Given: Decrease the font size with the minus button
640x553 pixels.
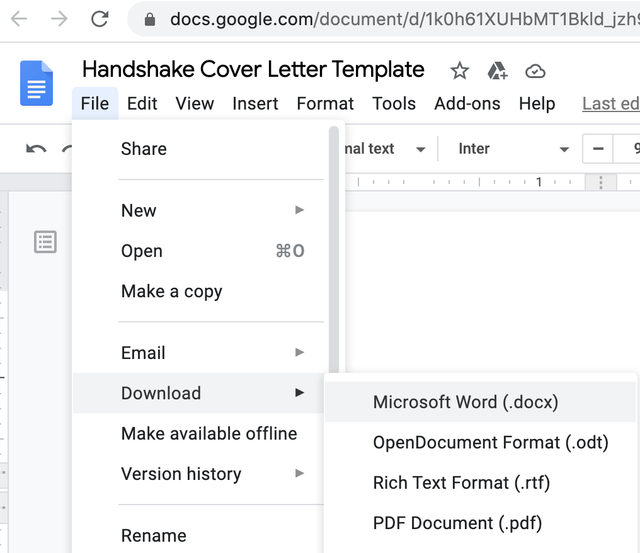Looking at the screenshot, I should tap(598, 149).
